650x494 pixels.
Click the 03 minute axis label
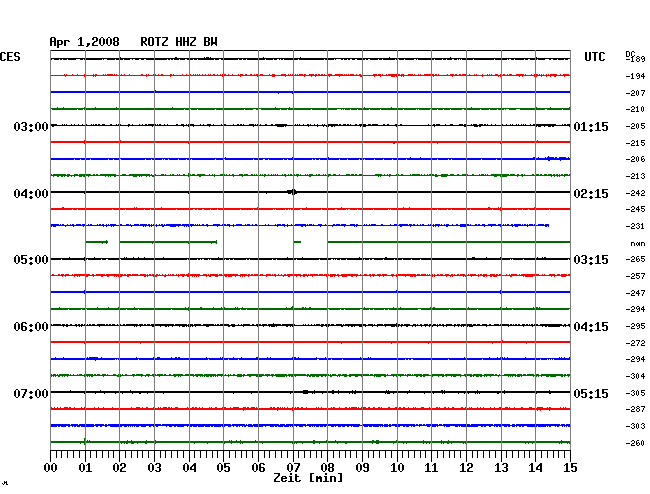coord(154,468)
